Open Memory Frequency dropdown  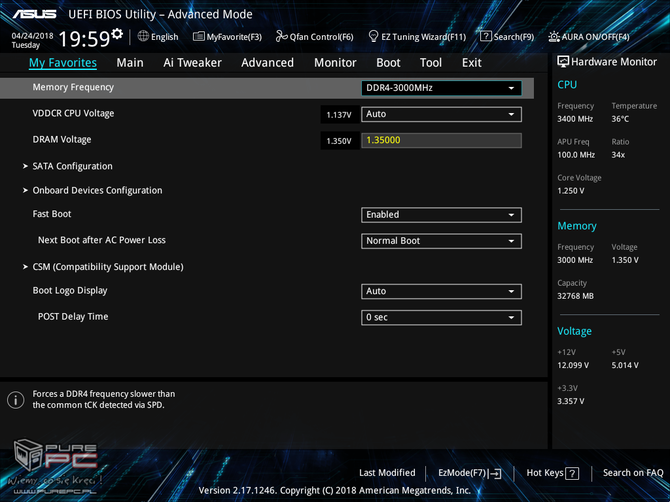[441, 88]
